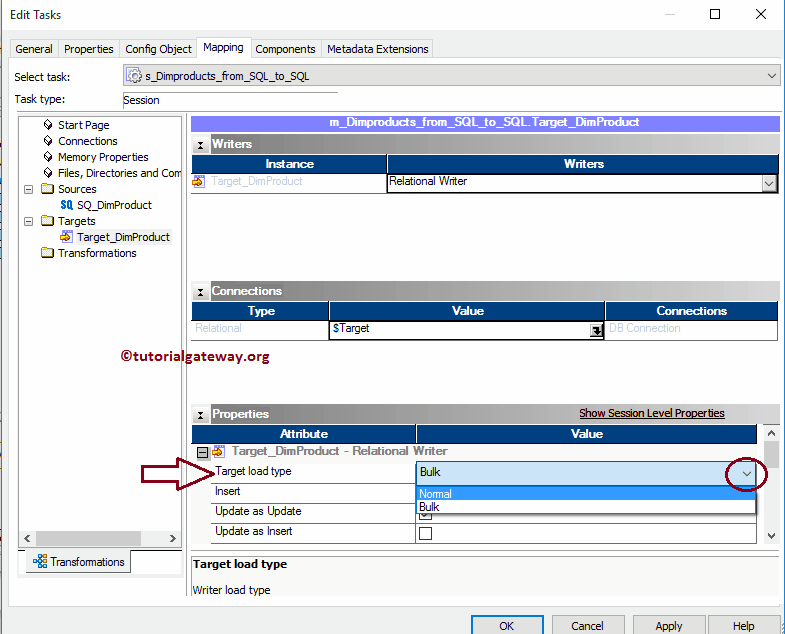The image size is (785, 634).
Task: Open the Relational Writer dropdown
Action: pos(768,183)
